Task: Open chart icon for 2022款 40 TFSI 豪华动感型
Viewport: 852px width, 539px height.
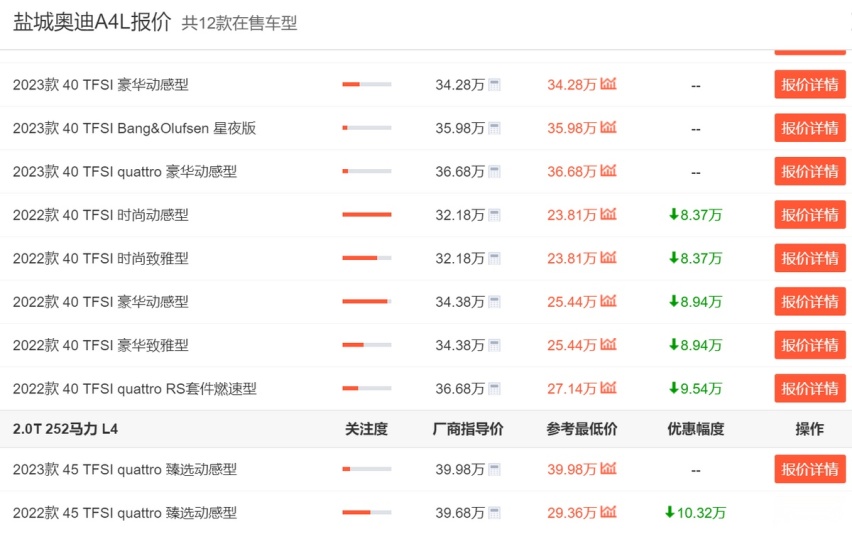Action: [x=609, y=300]
